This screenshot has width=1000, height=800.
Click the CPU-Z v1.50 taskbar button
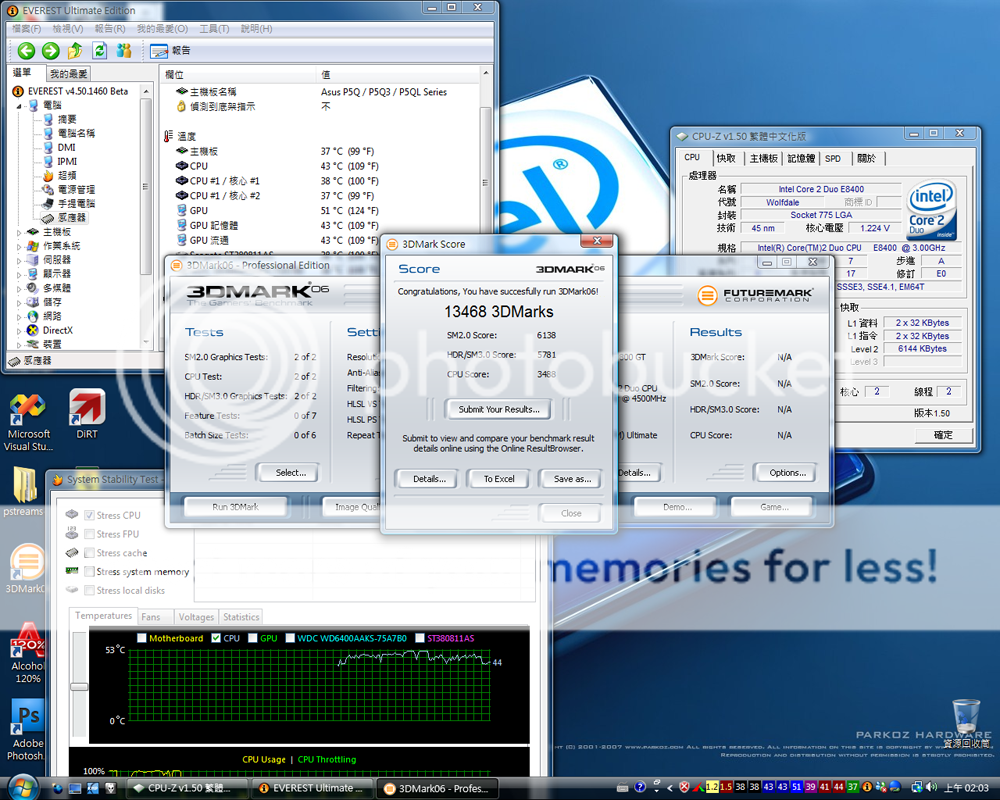pos(188,789)
